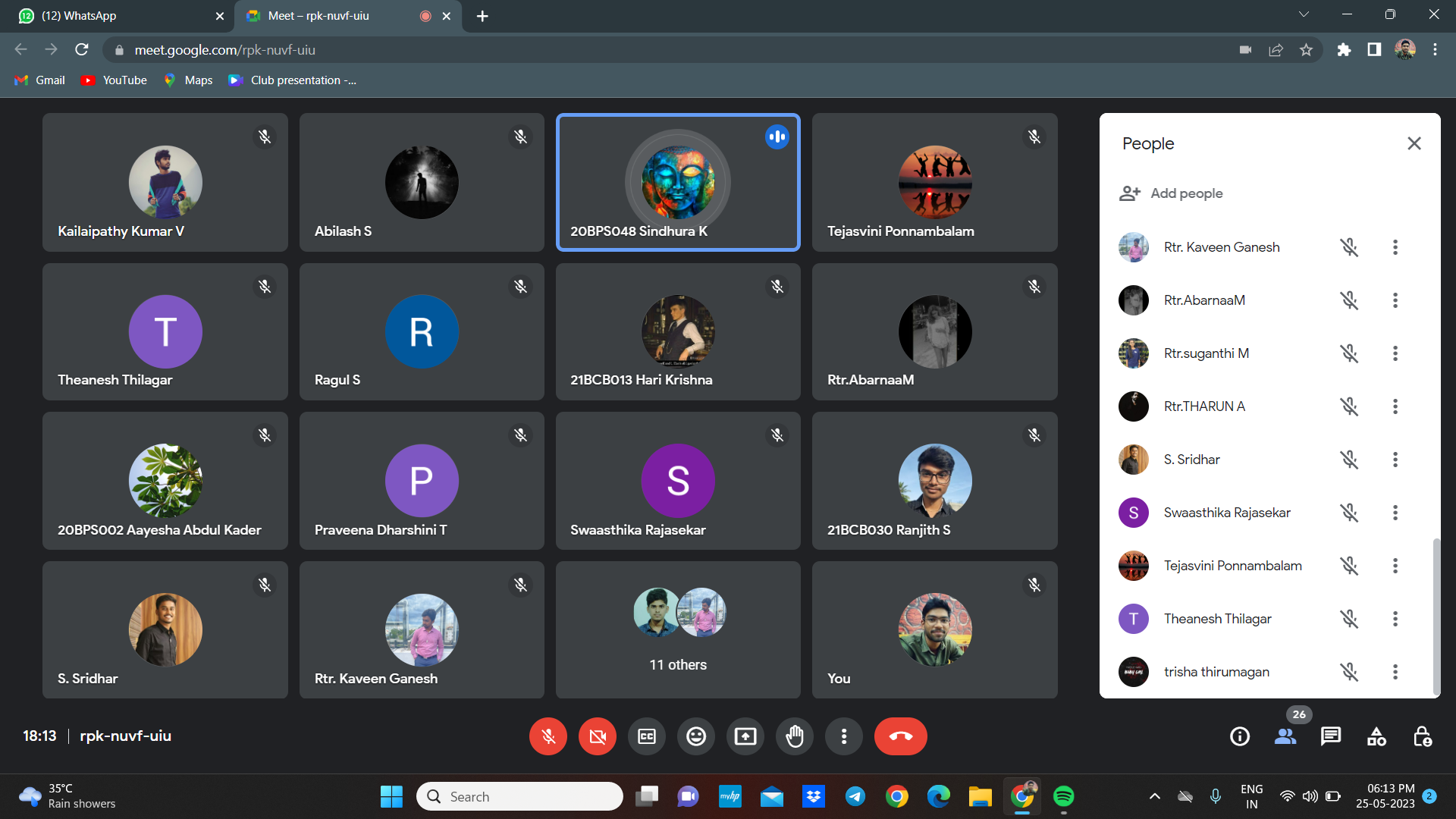The height and width of the screenshot is (819, 1456).
Task: Open more options beside Rtr. Kaveen Ganesh
Action: tap(1395, 247)
